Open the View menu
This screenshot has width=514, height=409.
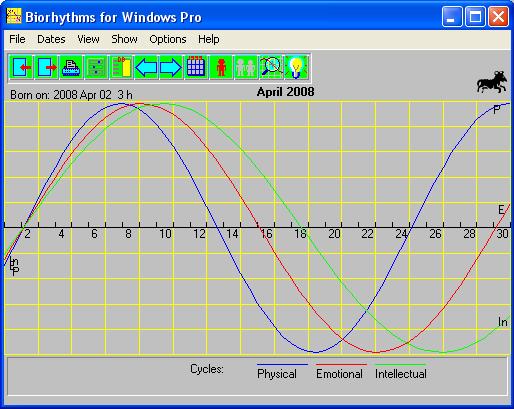pos(88,39)
